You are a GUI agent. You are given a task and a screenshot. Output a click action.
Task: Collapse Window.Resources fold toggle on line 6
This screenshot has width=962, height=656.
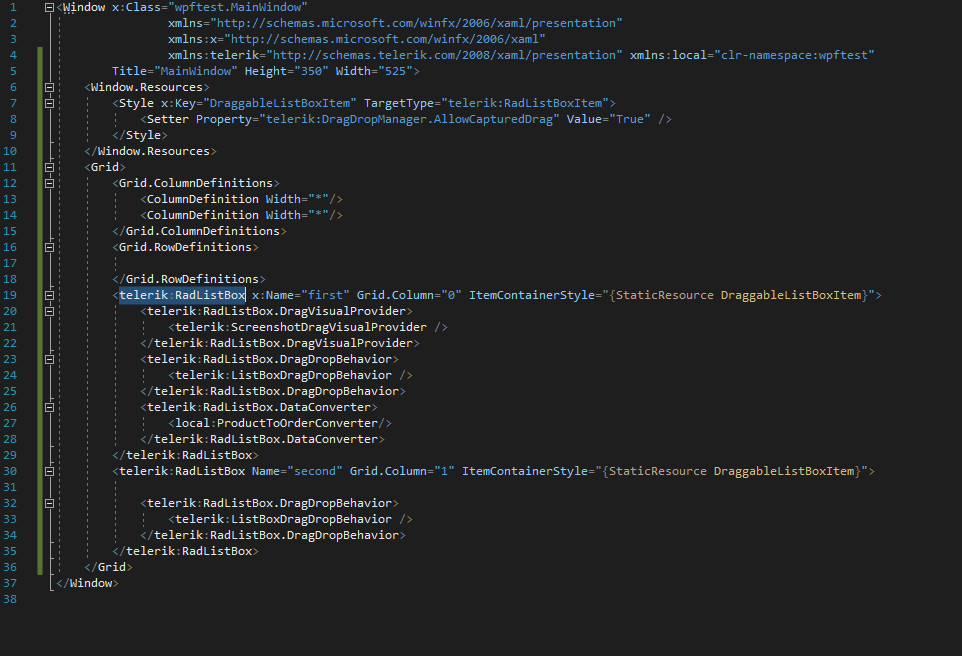50,87
